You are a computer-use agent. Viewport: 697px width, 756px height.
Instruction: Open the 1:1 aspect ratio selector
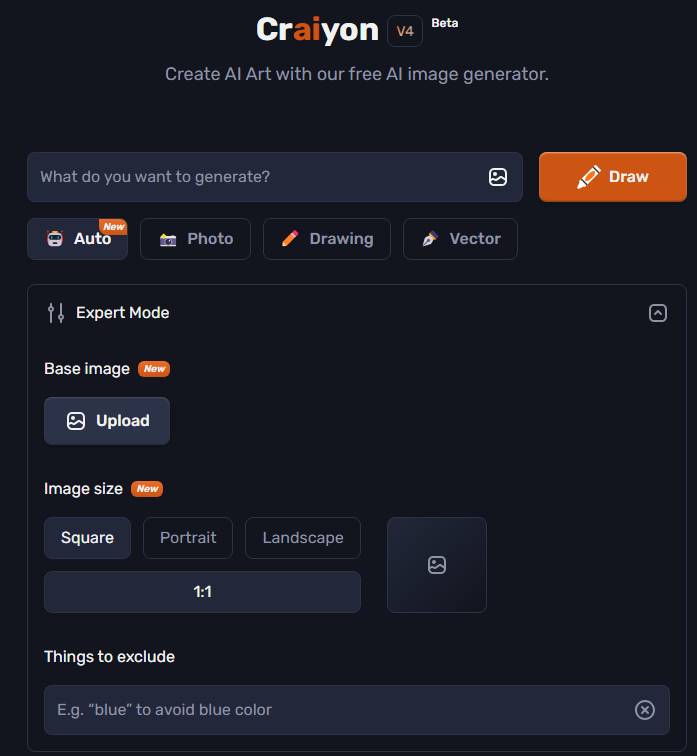tap(202, 592)
